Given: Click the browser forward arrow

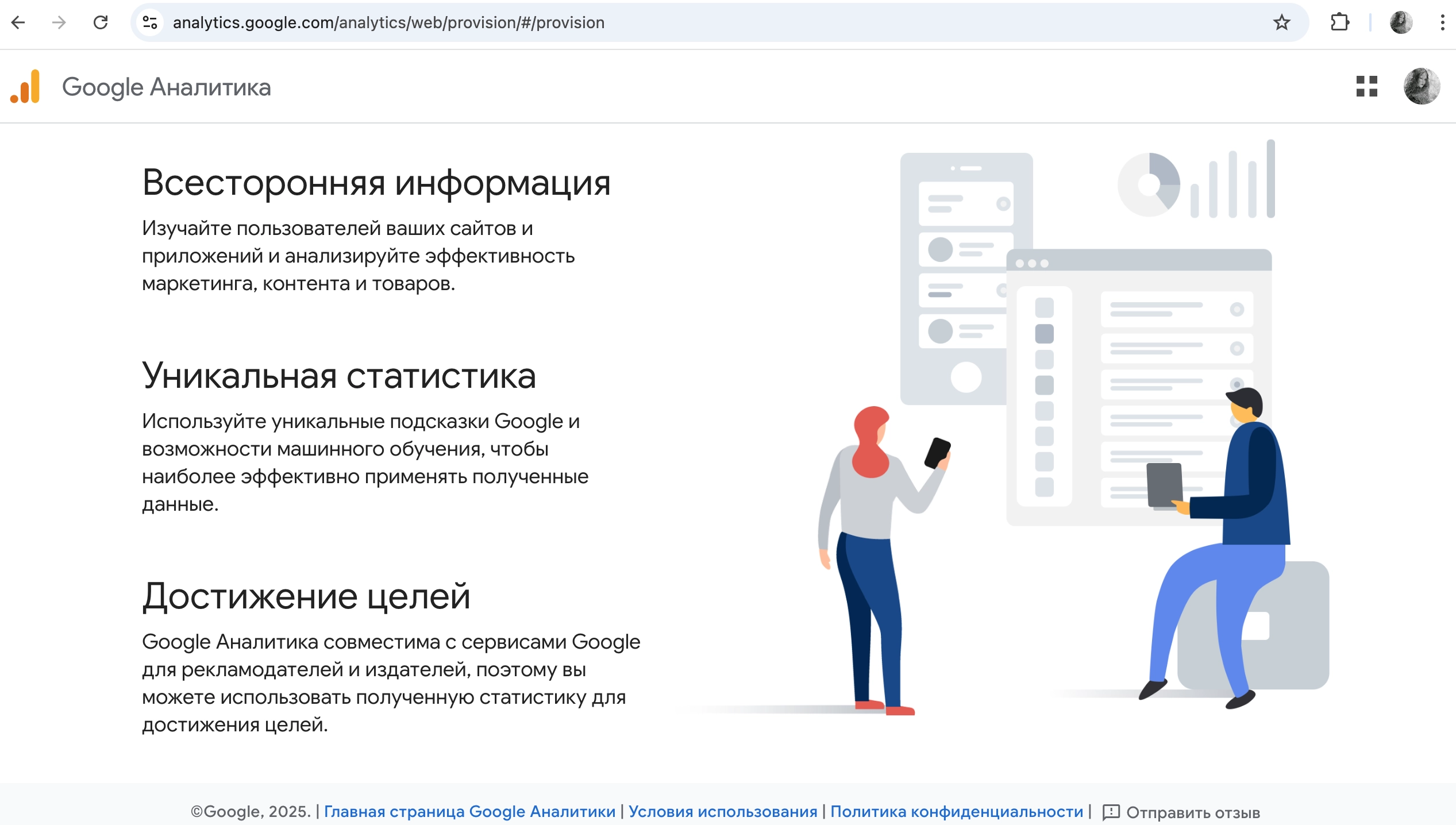Looking at the screenshot, I should click(59, 22).
